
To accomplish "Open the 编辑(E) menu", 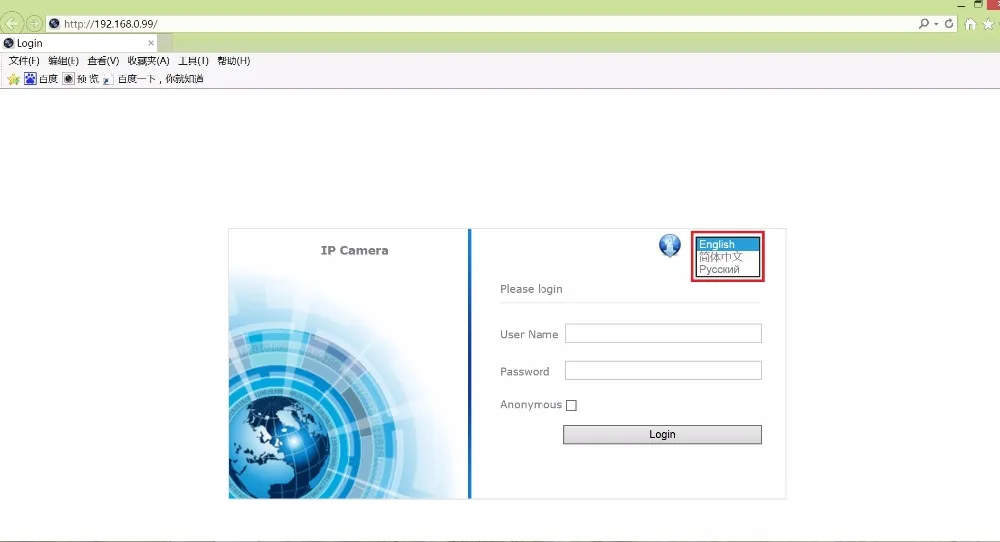I will pos(63,61).
